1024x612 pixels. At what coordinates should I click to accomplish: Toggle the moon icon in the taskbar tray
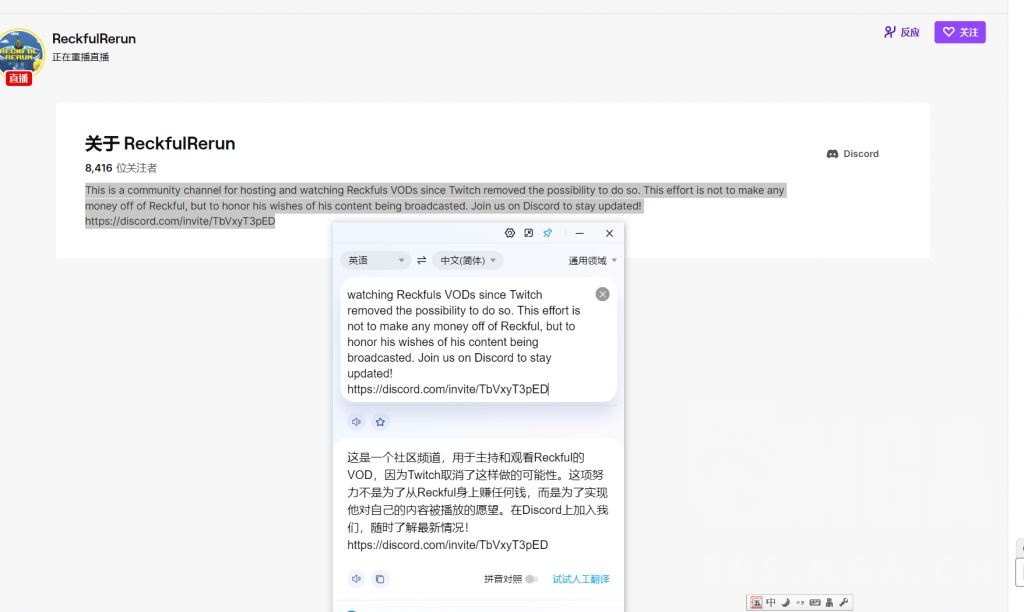pyautogui.click(x=785, y=602)
